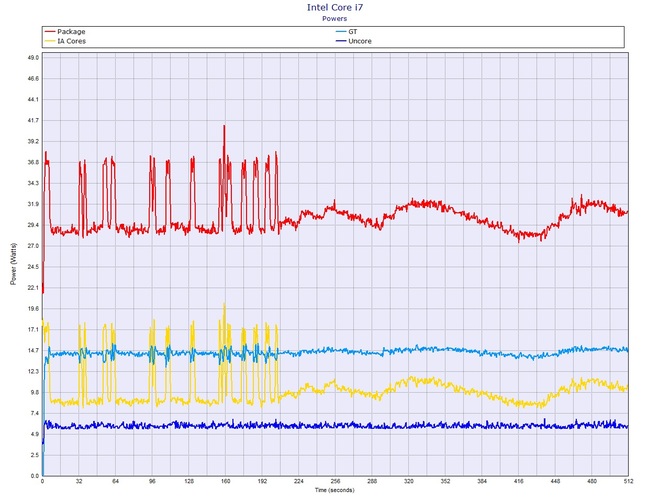Viewport: 670px width, 502px height.
Task: Click the Powers subtitle
Action: [335, 18]
